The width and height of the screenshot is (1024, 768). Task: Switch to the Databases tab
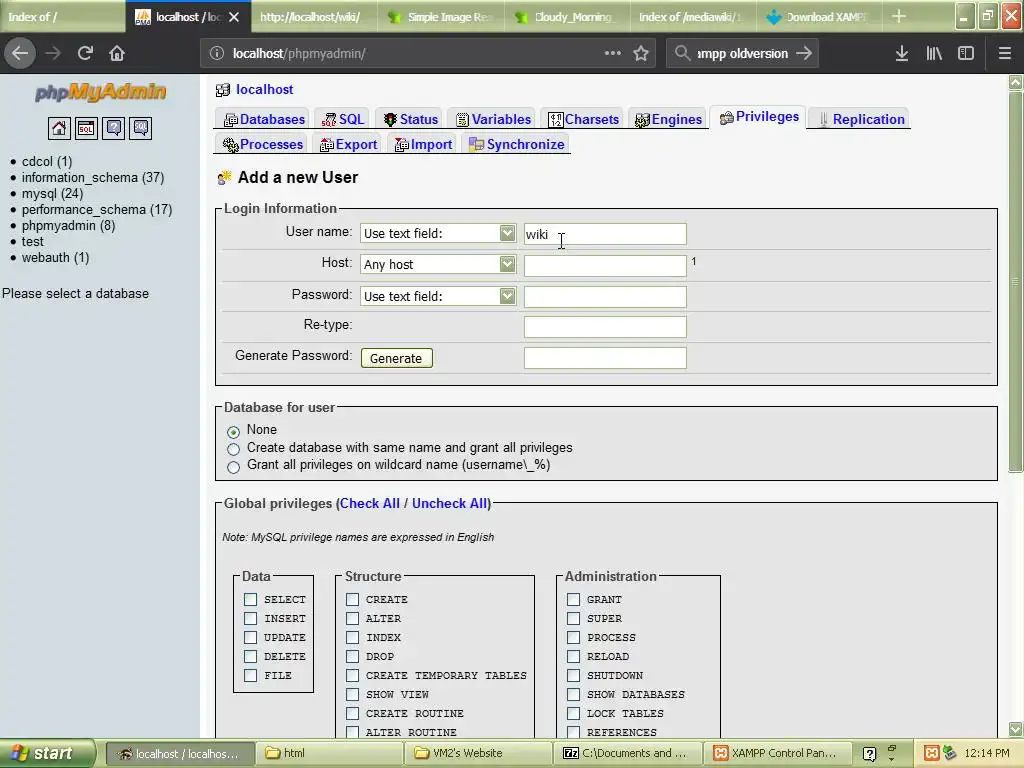(x=264, y=119)
